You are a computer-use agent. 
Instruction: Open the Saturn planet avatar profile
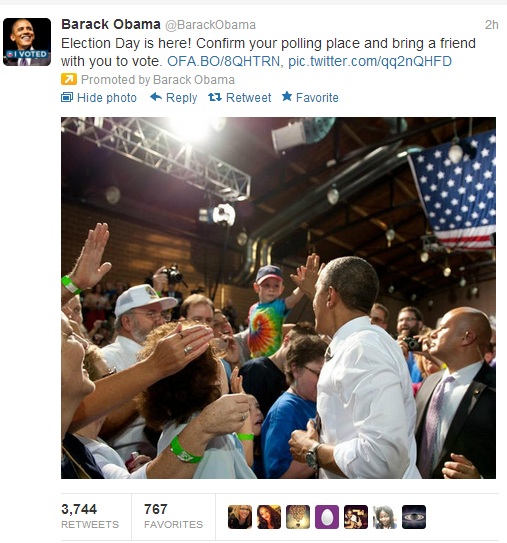point(413,517)
